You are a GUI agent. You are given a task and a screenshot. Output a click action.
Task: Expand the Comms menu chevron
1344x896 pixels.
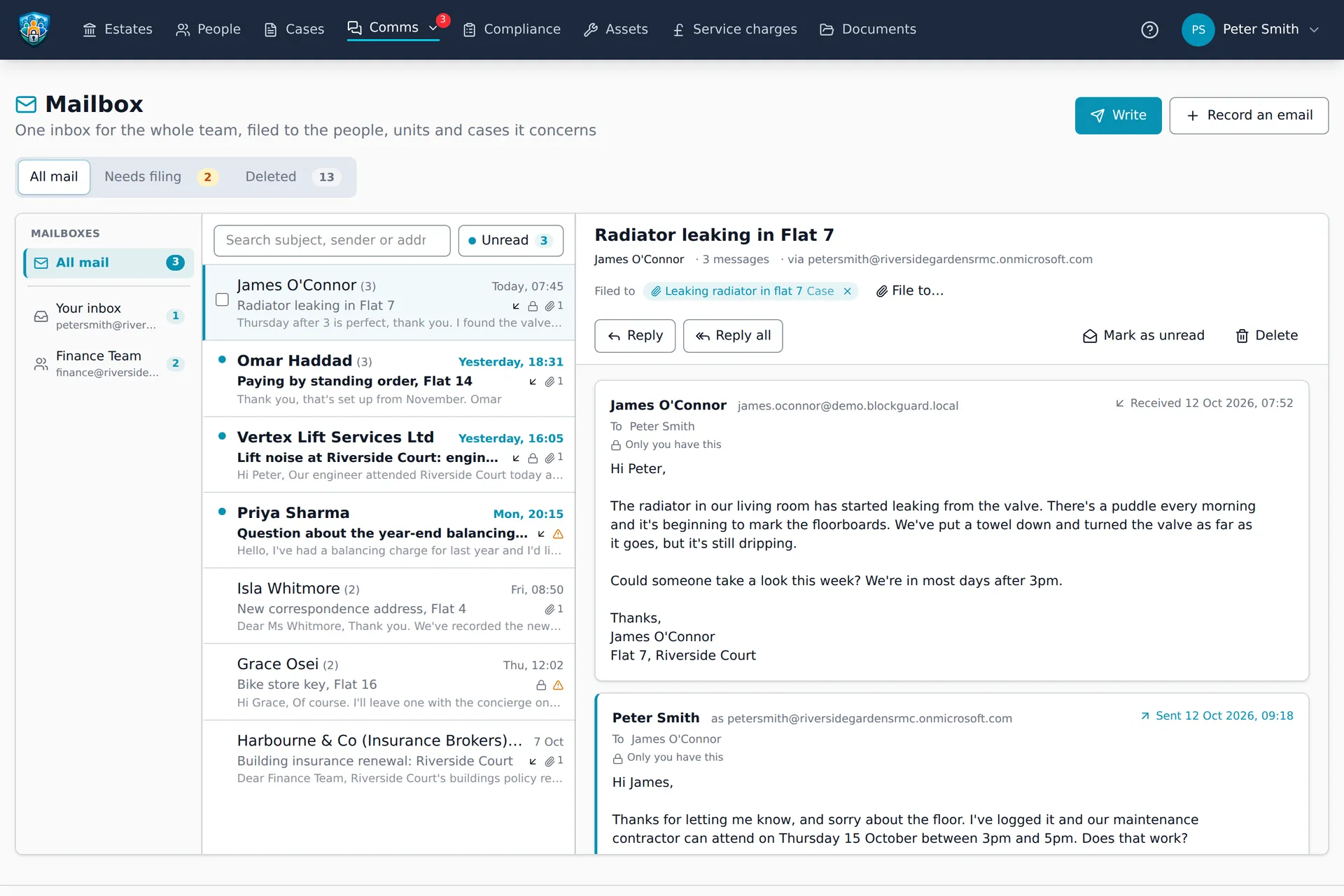[433, 29]
